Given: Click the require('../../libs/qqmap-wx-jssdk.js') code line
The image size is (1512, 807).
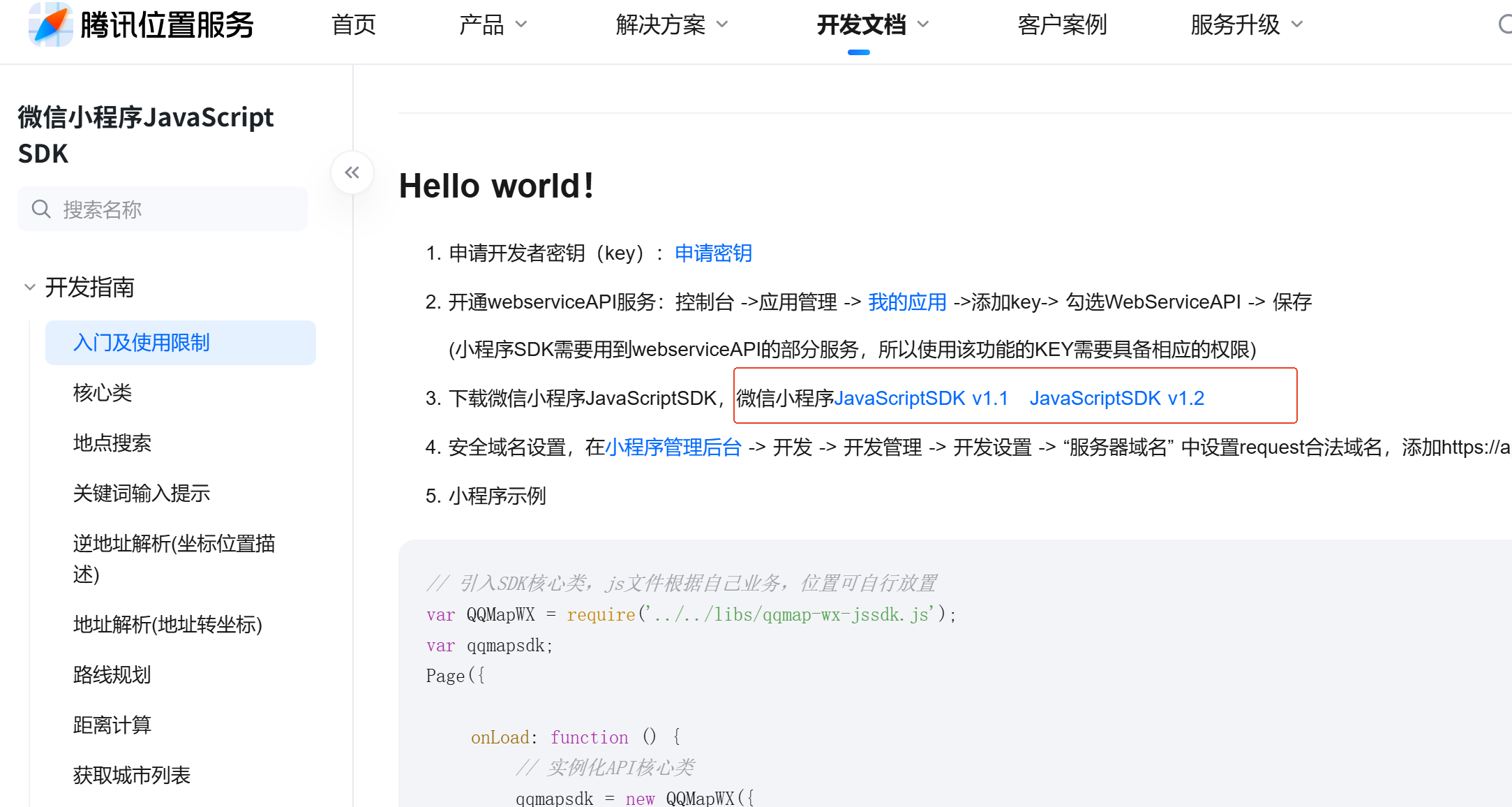Looking at the screenshot, I should coord(691,614).
